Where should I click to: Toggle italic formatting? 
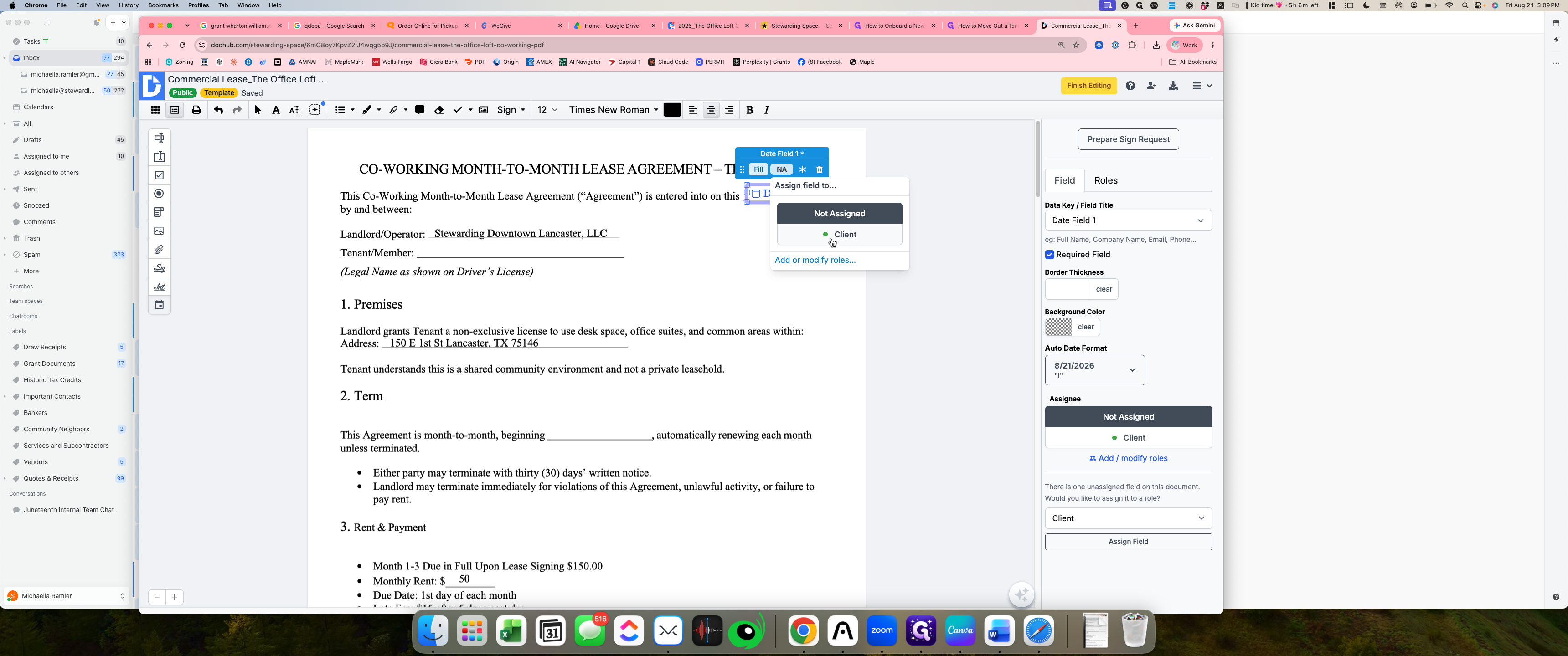[x=767, y=110]
